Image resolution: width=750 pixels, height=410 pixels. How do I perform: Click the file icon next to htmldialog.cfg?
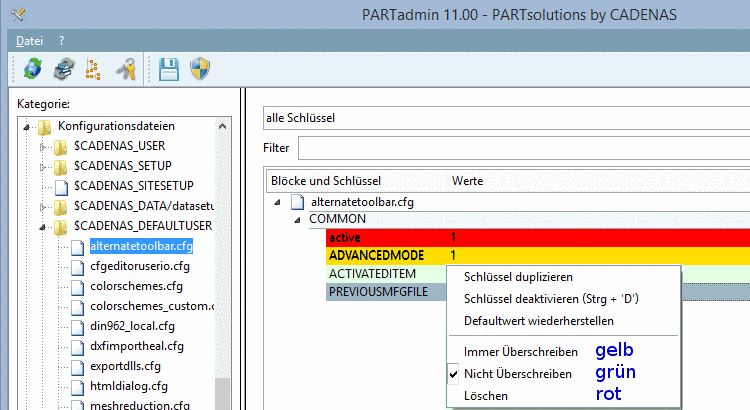click(77, 387)
